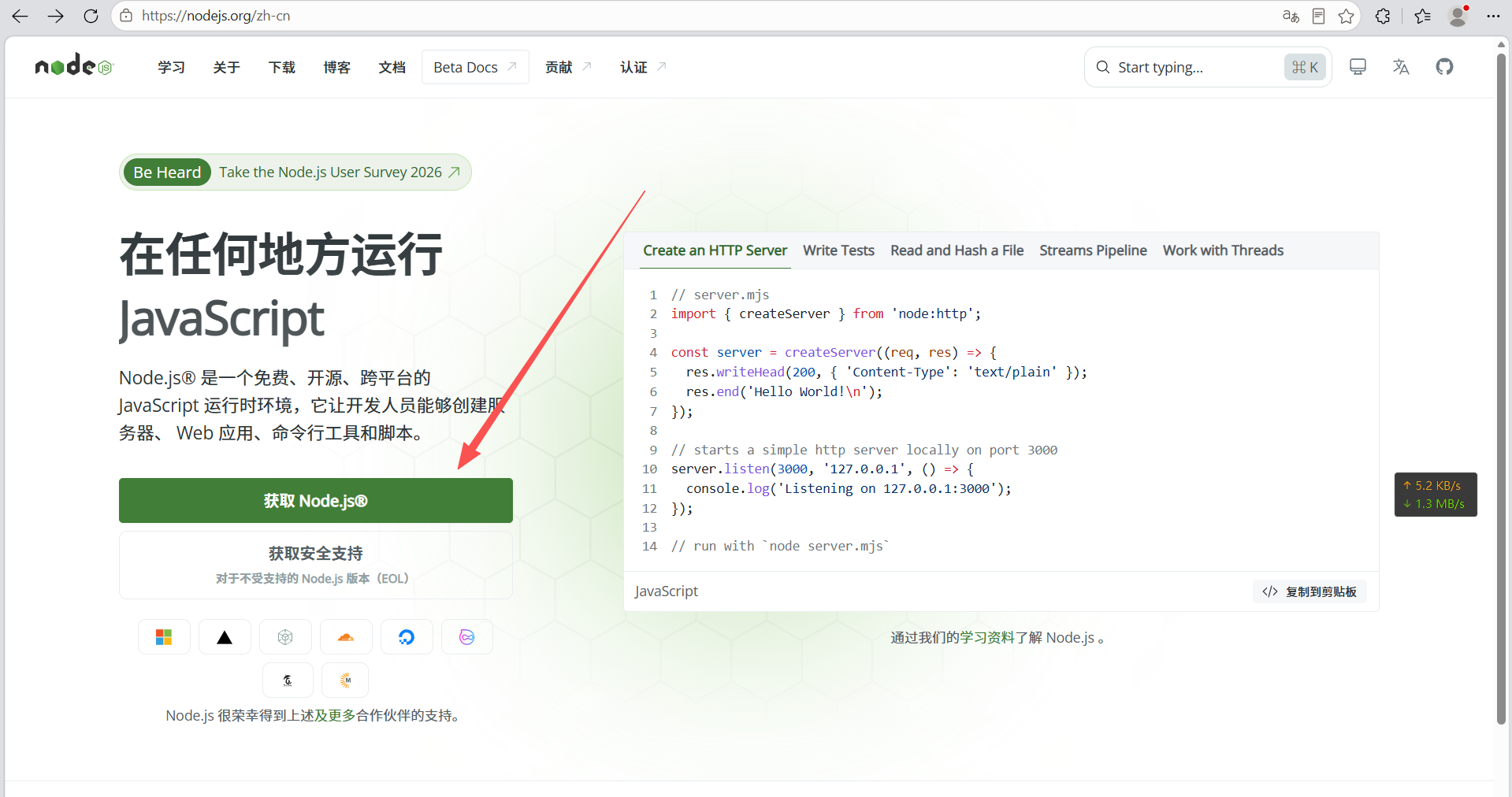
Task: Select the Create an HTTP Server tab
Action: (715, 250)
